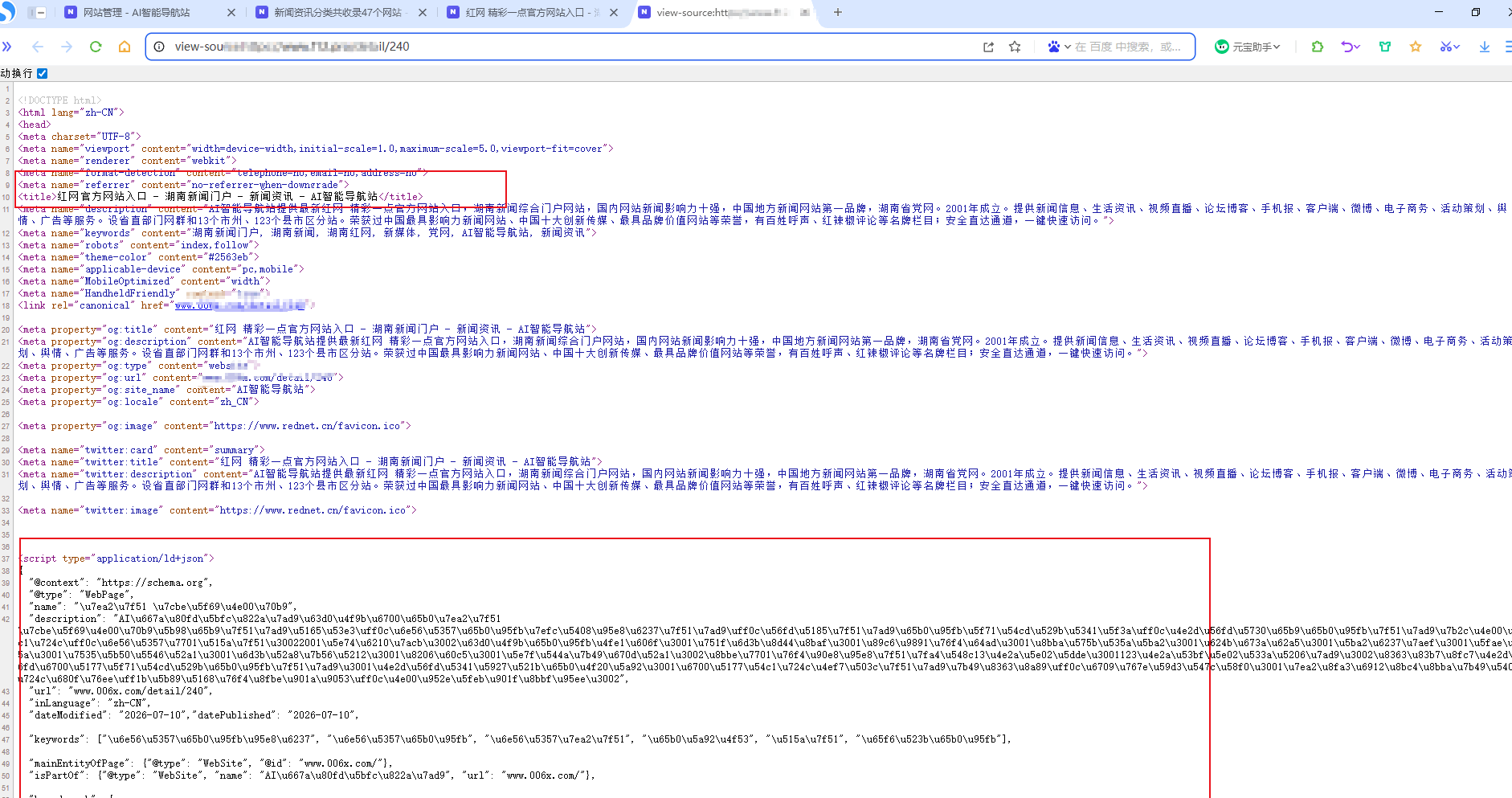Open the favorites star in toolbar
The image size is (1512, 798).
click(1416, 47)
